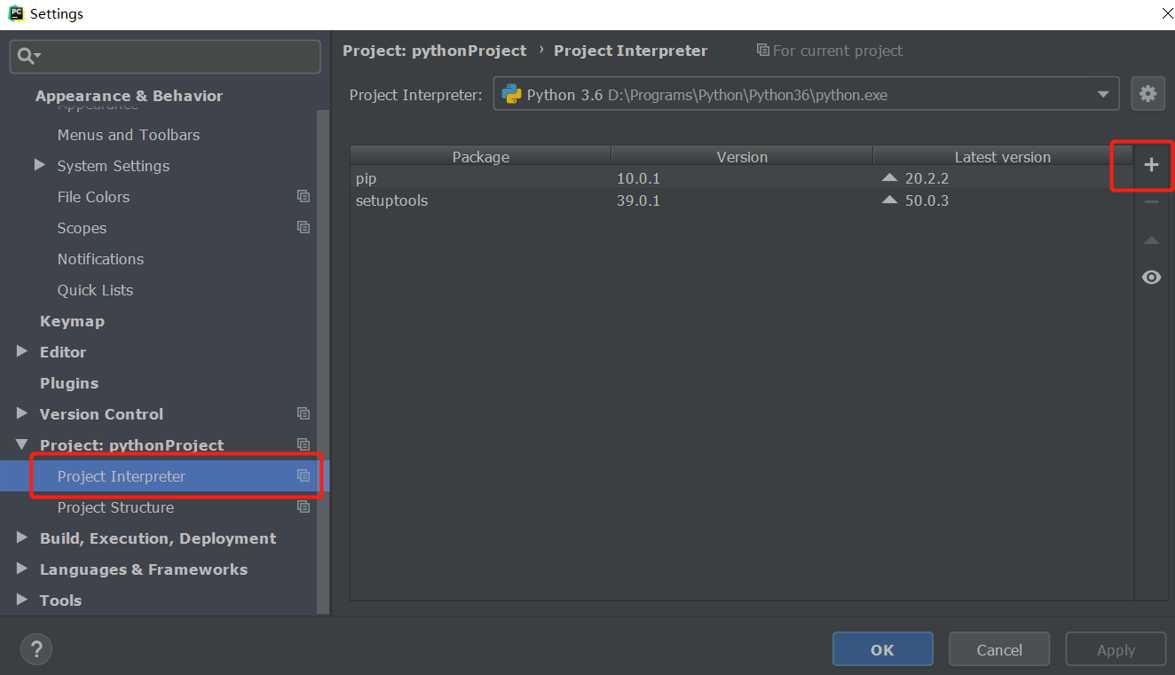This screenshot has height=675, width=1175.
Task: Click the For current project icon
Action: click(762, 50)
